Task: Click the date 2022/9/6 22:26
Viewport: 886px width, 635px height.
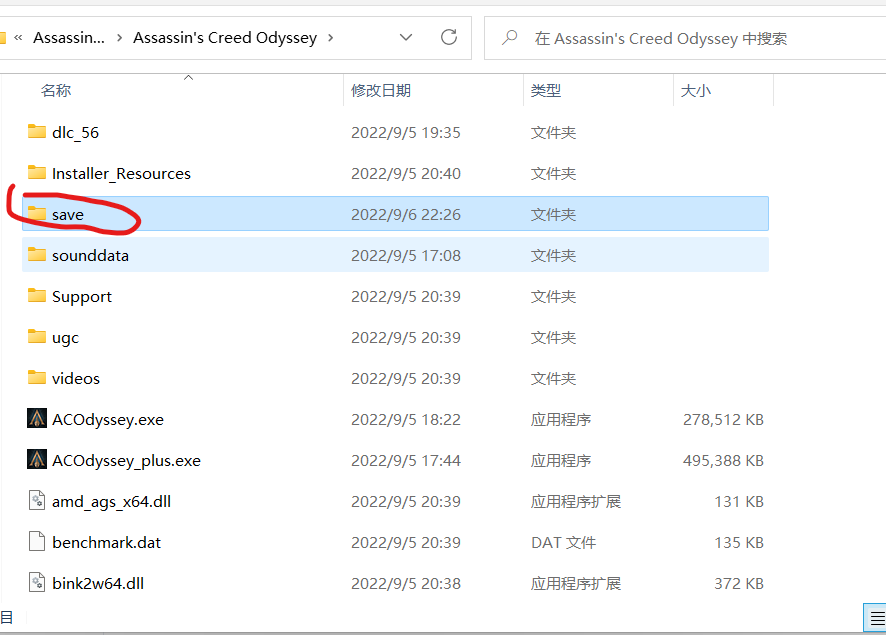Action: click(x=406, y=215)
